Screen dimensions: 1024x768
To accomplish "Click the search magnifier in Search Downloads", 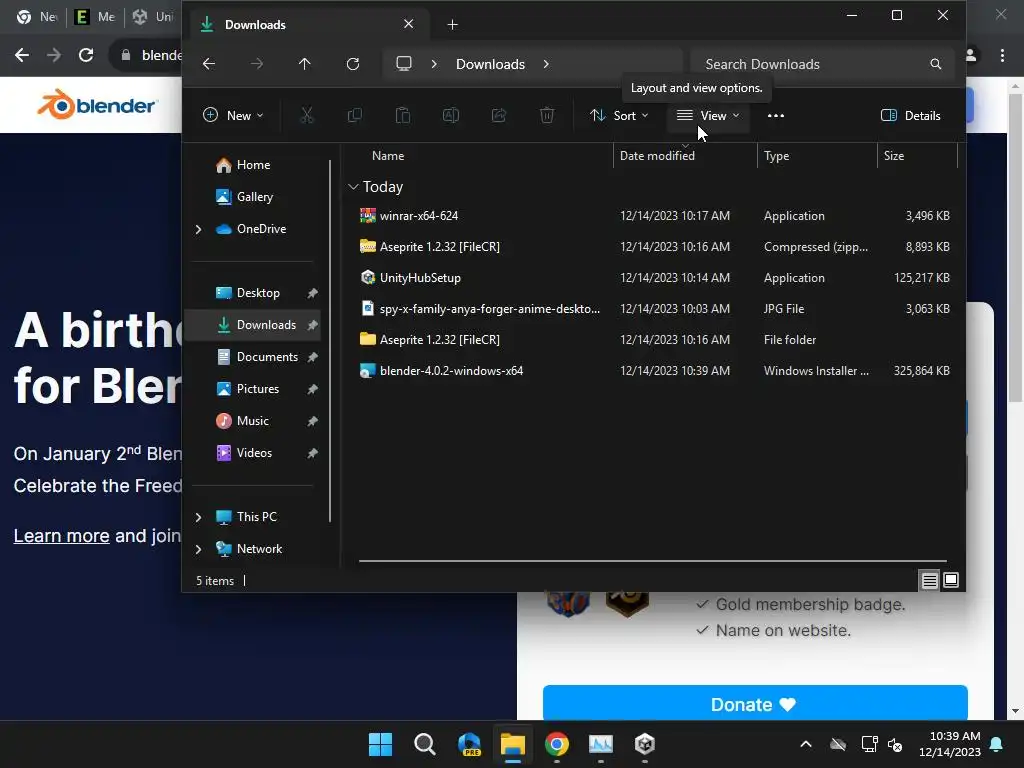I will [936, 64].
